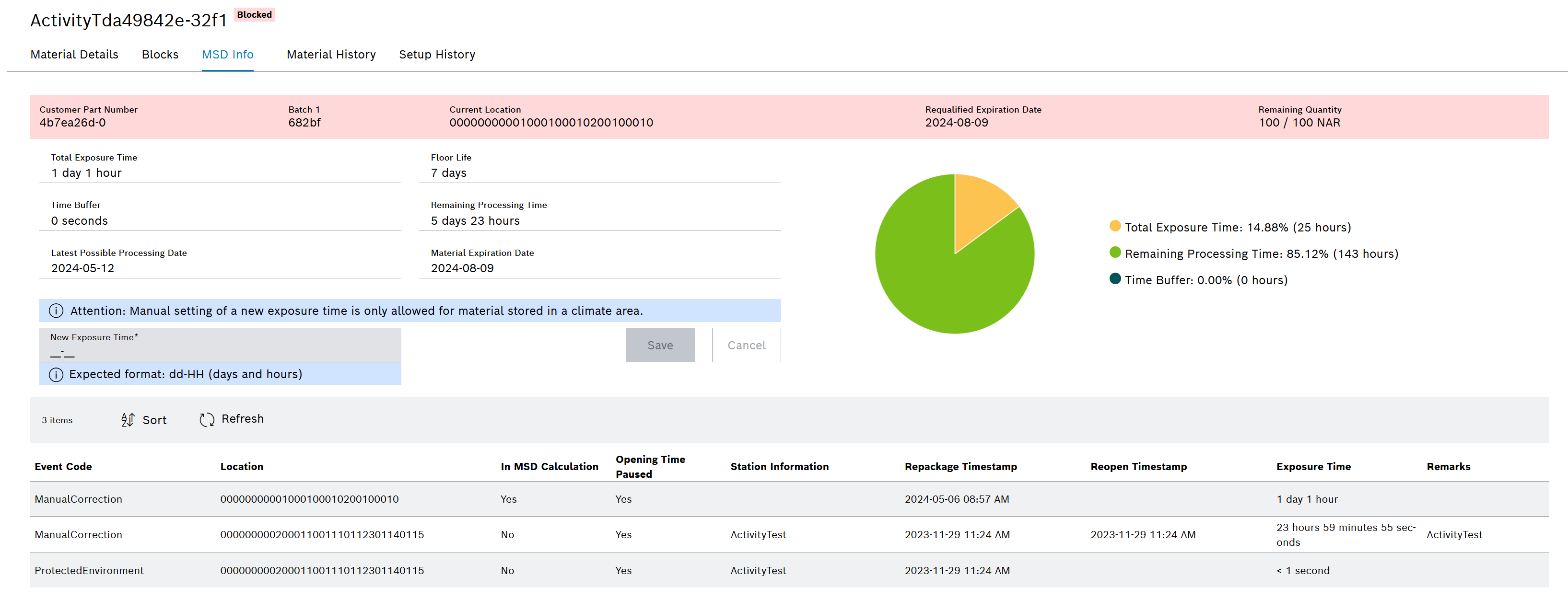This screenshot has height=599, width=1568.
Task: Click the Station Information column header
Action: click(779, 466)
